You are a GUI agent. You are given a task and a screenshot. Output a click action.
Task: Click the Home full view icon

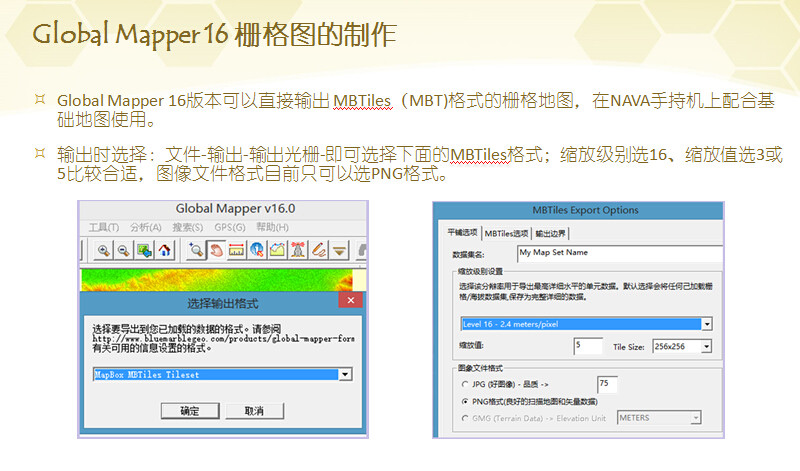pyautogui.click(x=164, y=251)
